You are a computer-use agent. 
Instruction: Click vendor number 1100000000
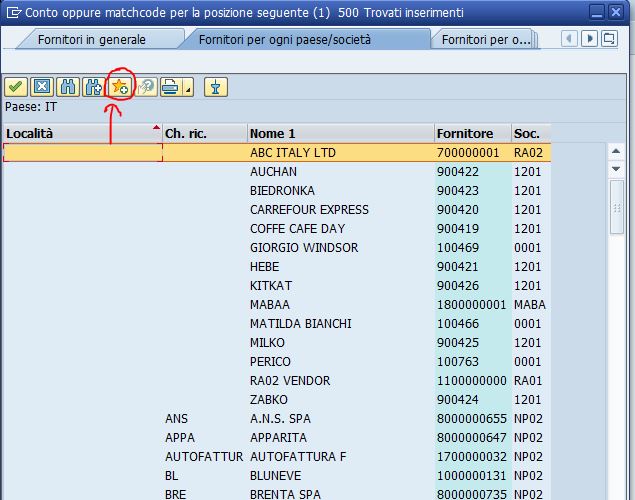tap(471, 381)
